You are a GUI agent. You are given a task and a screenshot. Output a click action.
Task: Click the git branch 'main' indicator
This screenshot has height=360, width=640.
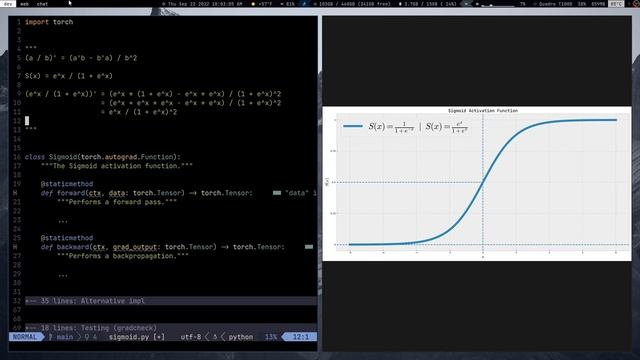coord(61,337)
